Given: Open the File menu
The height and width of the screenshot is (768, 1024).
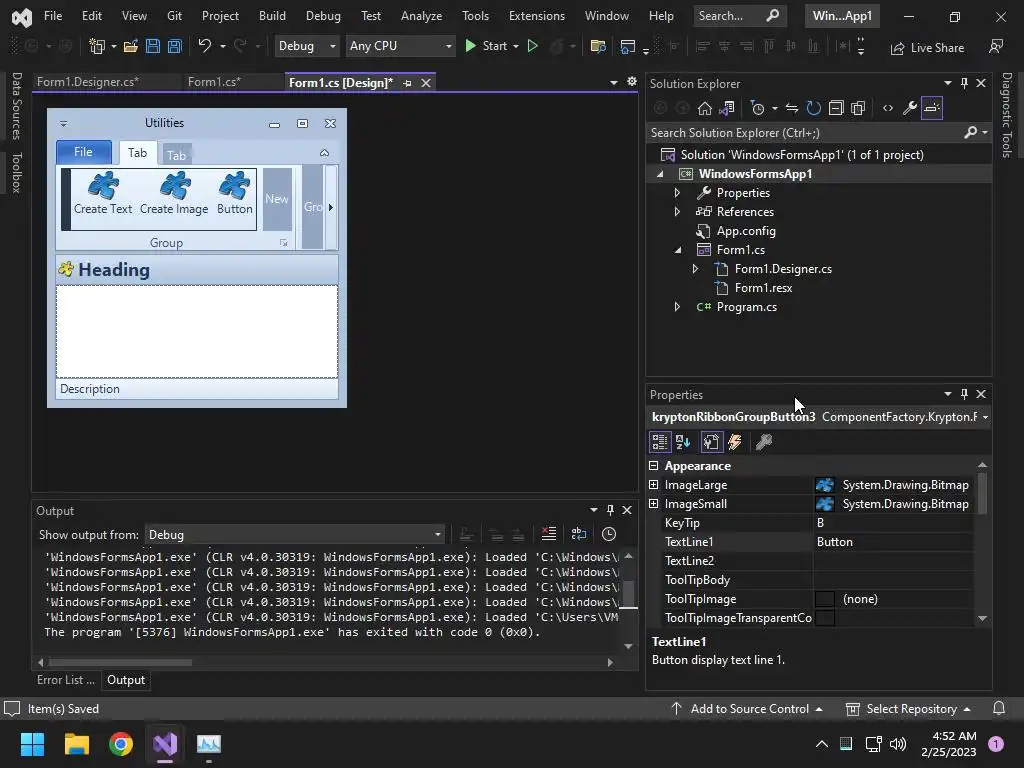Looking at the screenshot, I should coord(53,16).
